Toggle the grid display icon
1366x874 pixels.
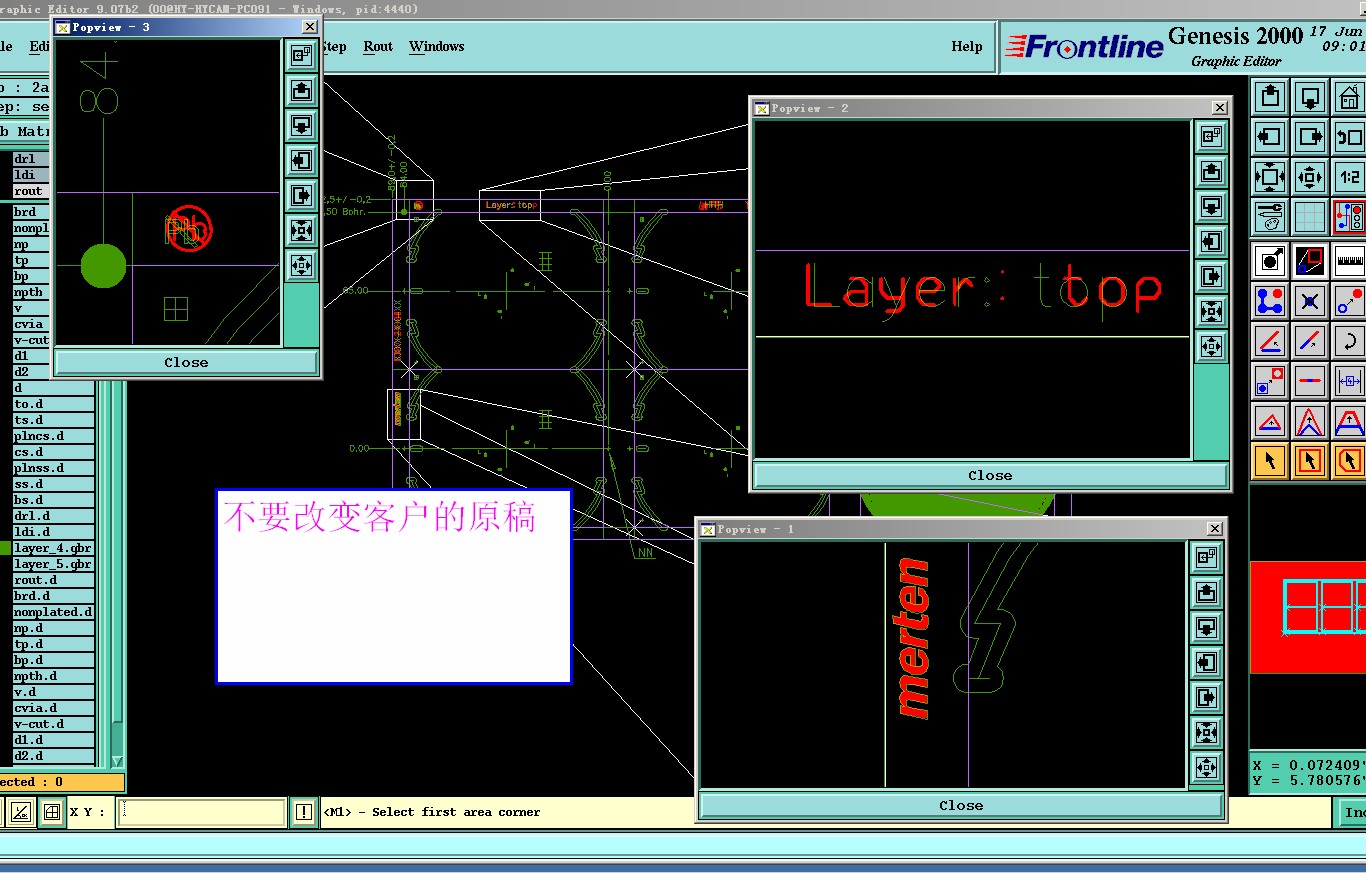click(1310, 216)
